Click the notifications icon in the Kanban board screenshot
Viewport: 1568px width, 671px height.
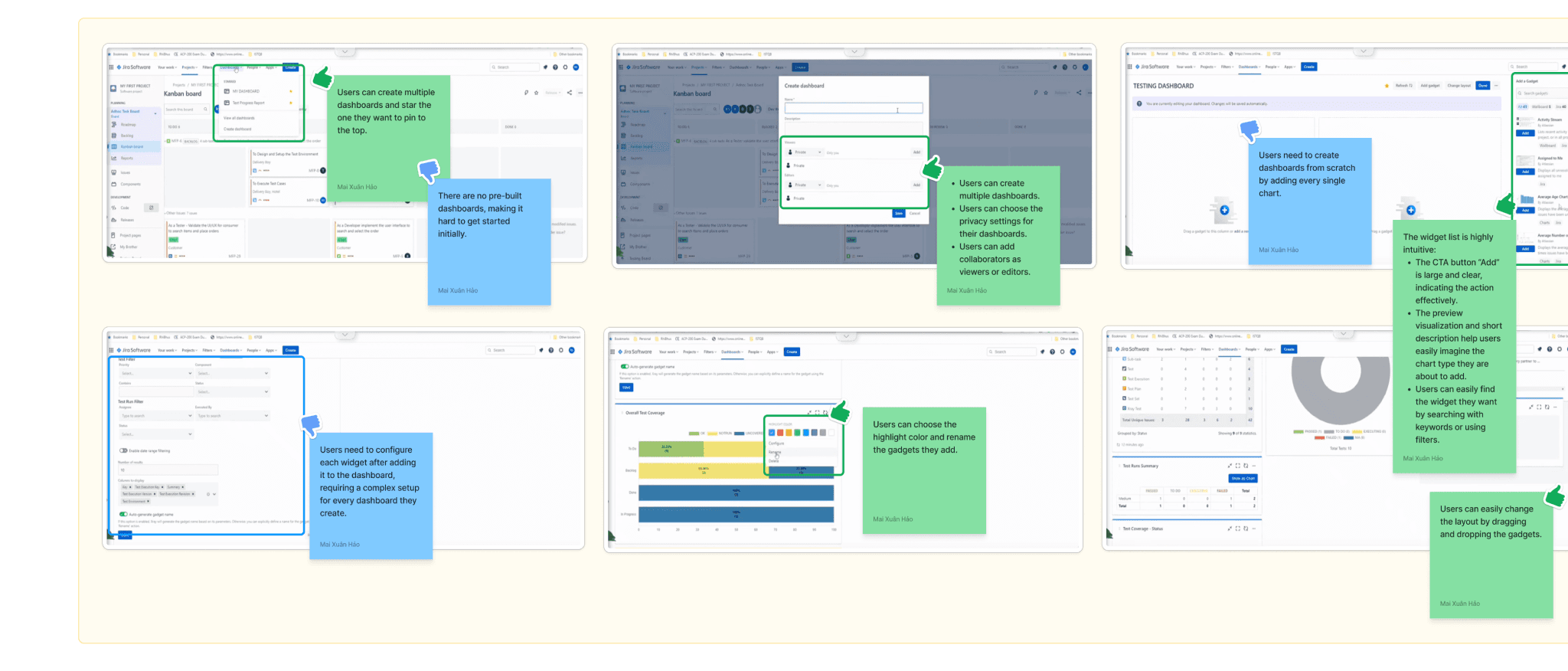pyautogui.click(x=546, y=67)
